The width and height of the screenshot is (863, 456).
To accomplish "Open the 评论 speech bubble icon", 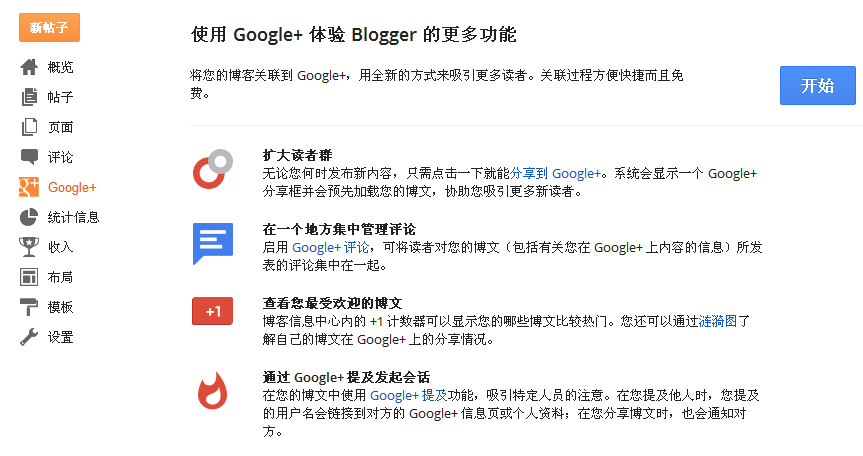I will tap(29, 157).
